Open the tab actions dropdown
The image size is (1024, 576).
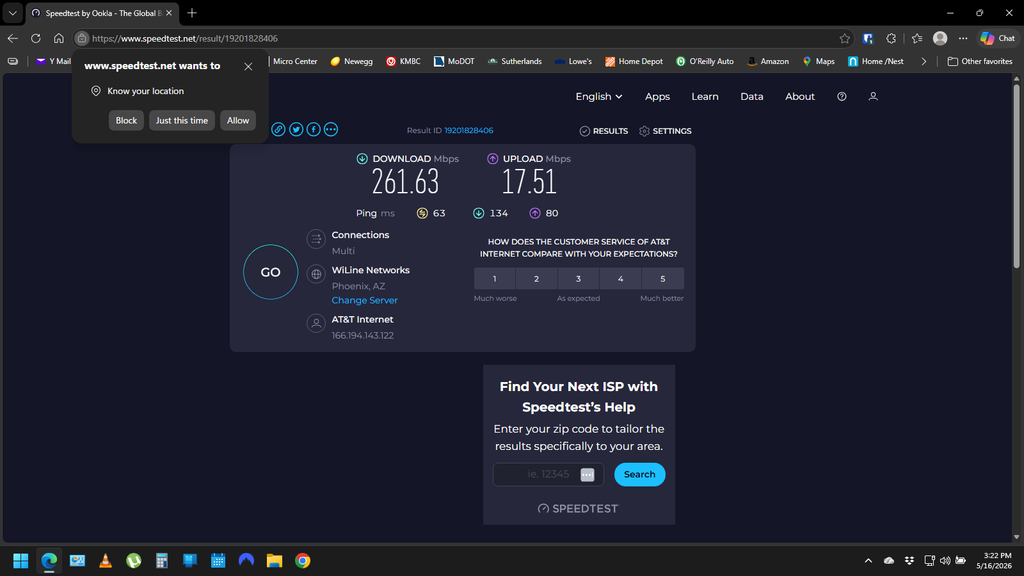coord(12,12)
